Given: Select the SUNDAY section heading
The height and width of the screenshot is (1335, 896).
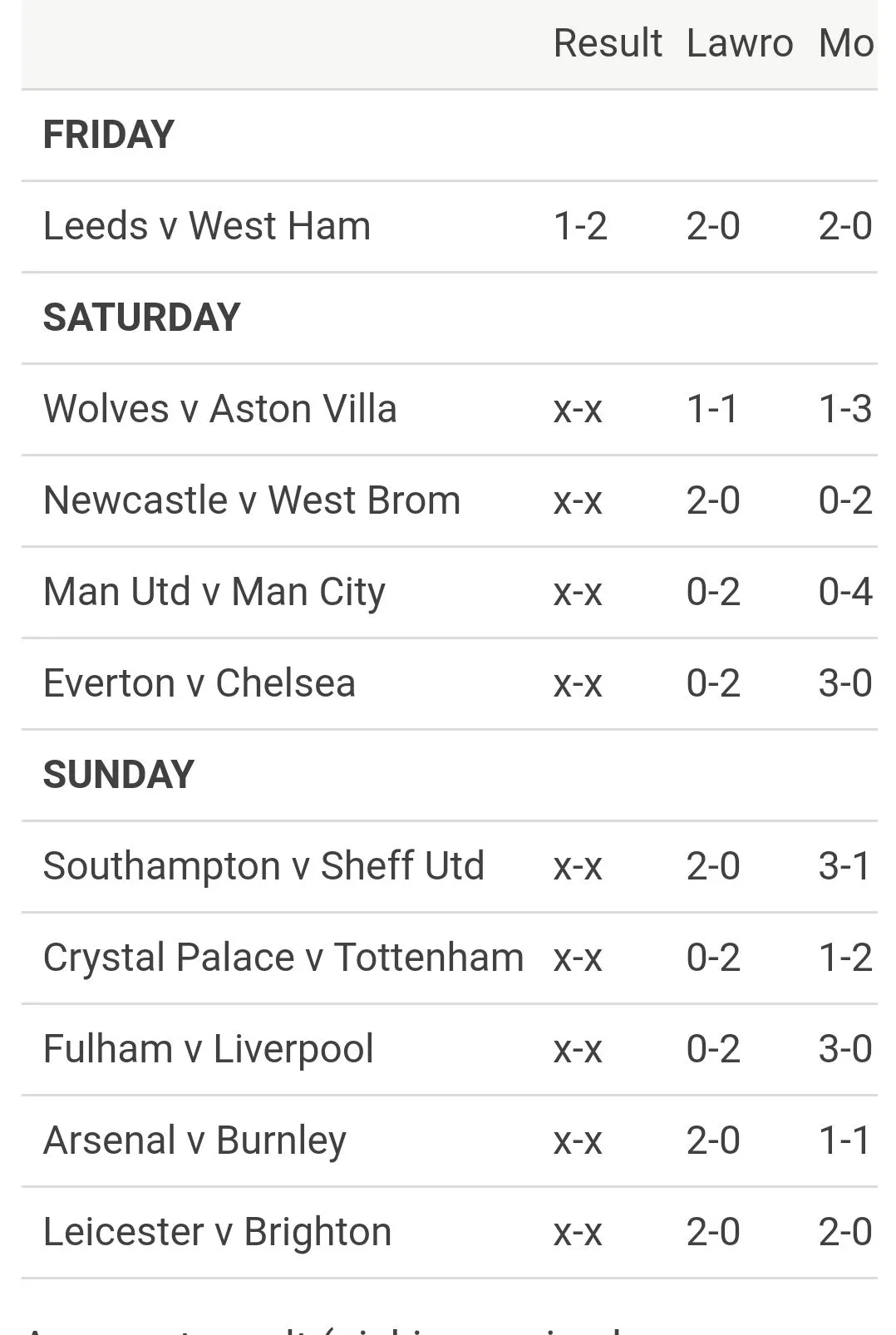Looking at the screenshot, I should (x=118, y=775).
